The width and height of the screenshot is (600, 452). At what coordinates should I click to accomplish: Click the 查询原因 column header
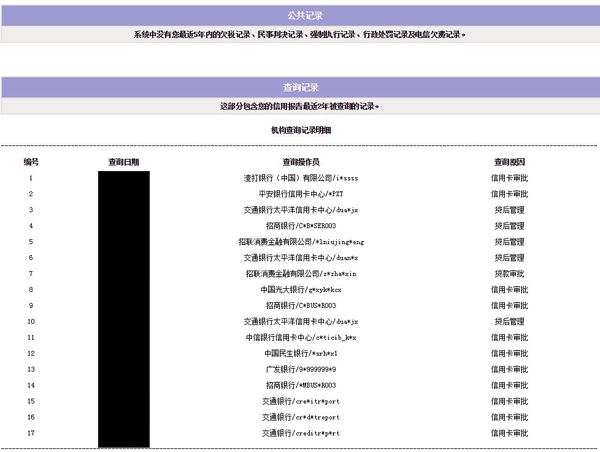point(509,162)
